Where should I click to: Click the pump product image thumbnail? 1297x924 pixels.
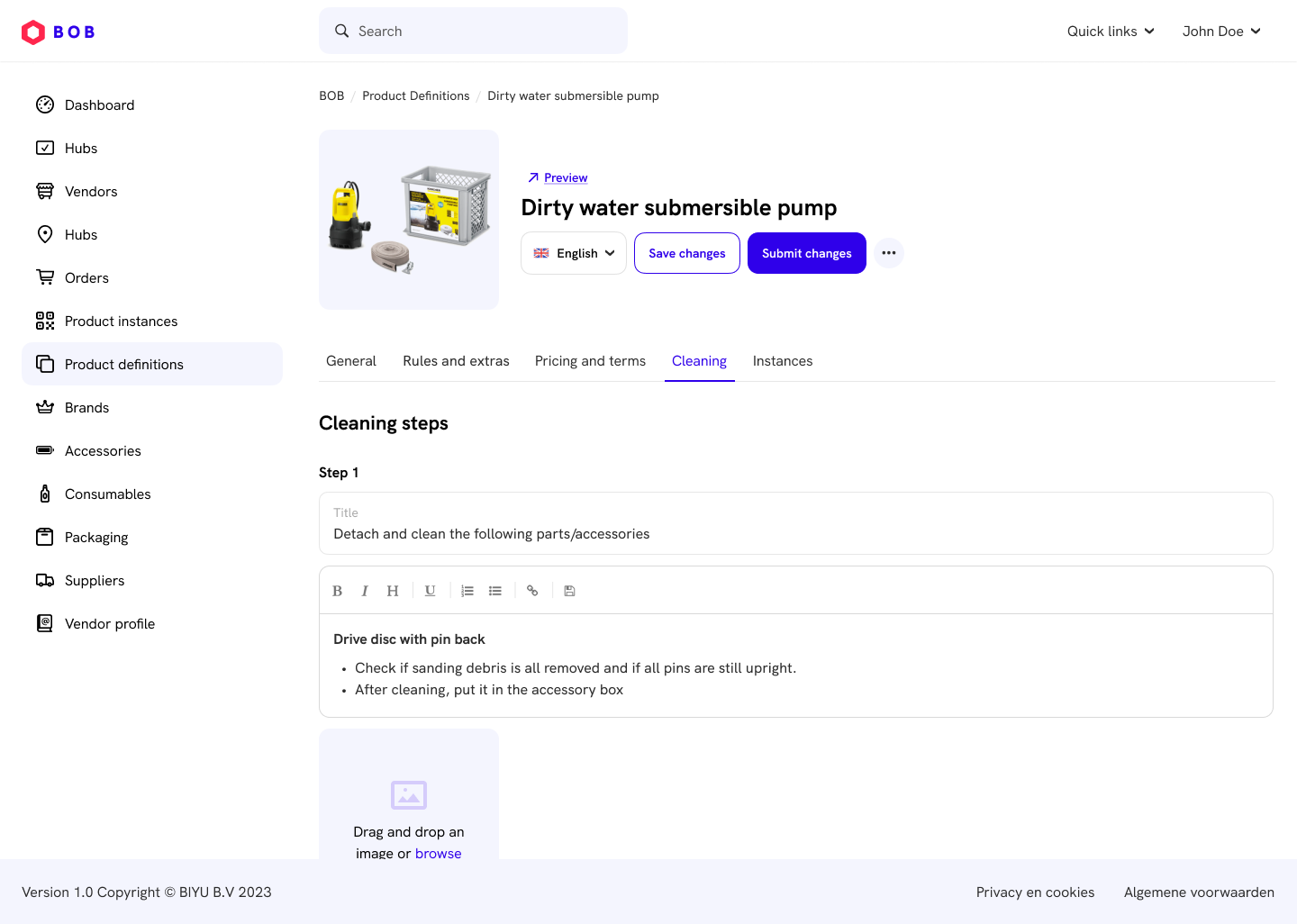click(x=409, y=220)
